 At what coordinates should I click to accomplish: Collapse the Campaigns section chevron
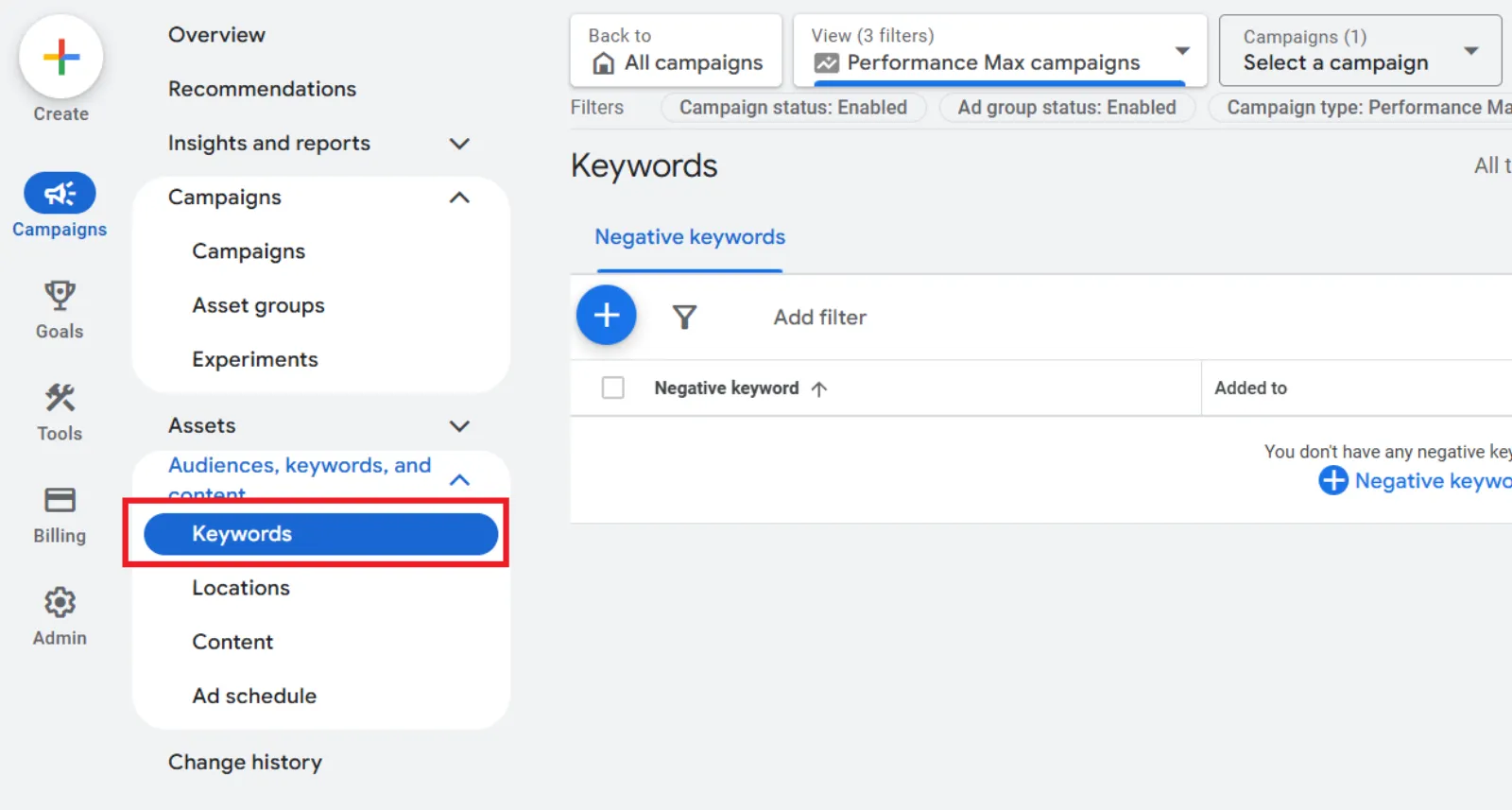click(459, 198)
